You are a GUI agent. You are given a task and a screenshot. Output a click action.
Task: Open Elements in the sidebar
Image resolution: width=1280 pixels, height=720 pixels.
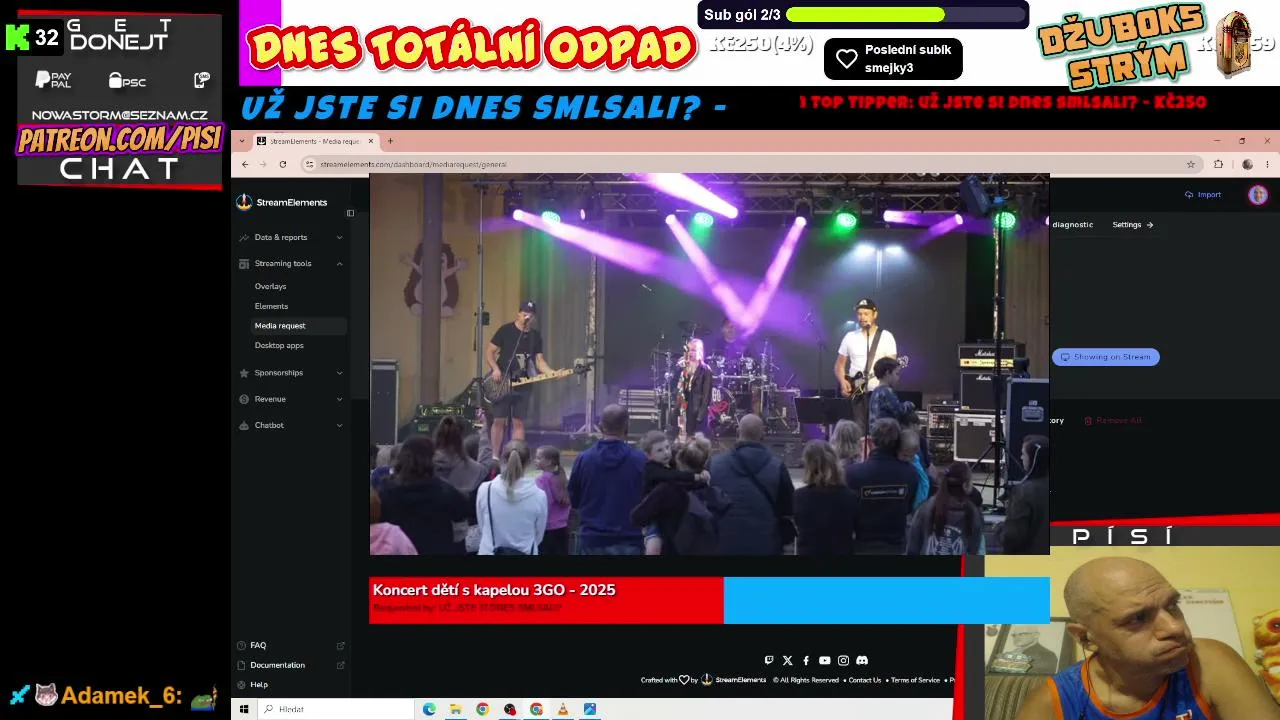click(x=271, y=306)
